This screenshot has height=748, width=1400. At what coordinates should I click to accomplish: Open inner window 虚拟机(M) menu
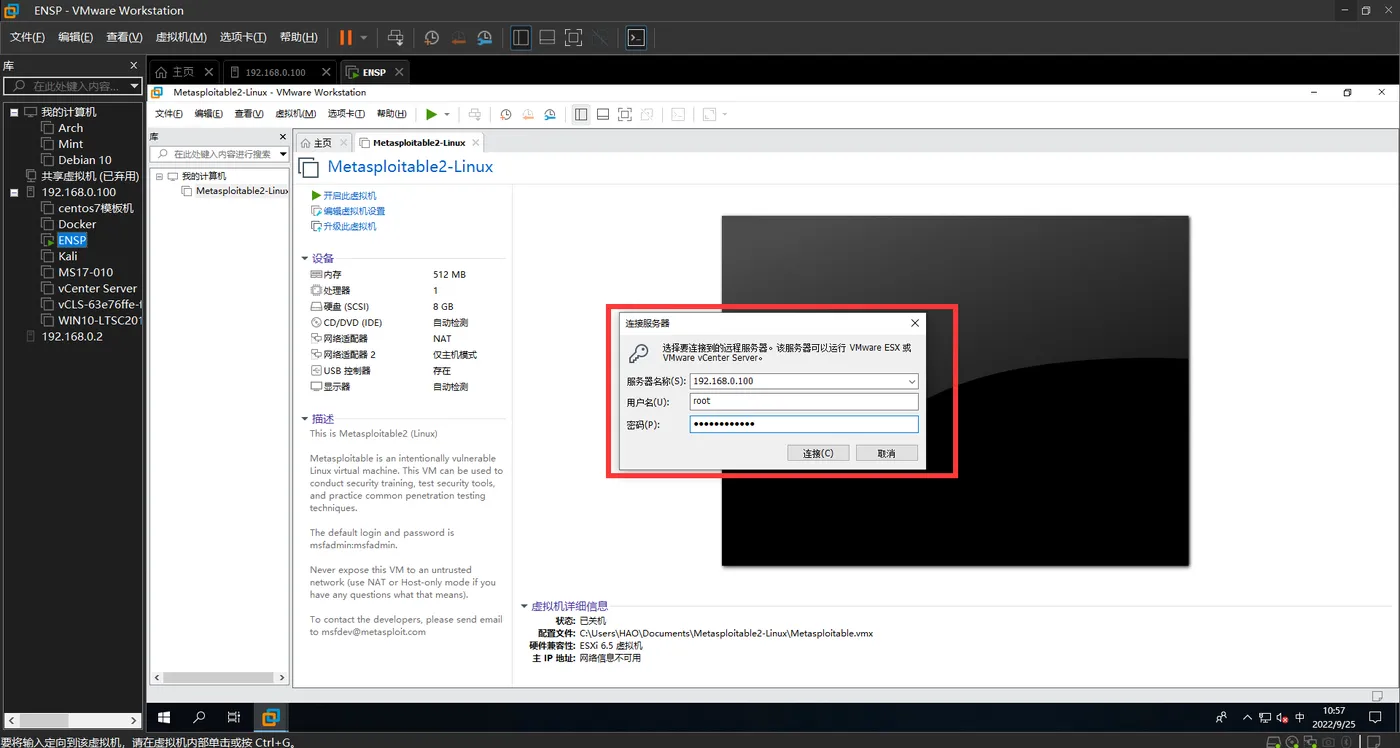pos(295,114)
